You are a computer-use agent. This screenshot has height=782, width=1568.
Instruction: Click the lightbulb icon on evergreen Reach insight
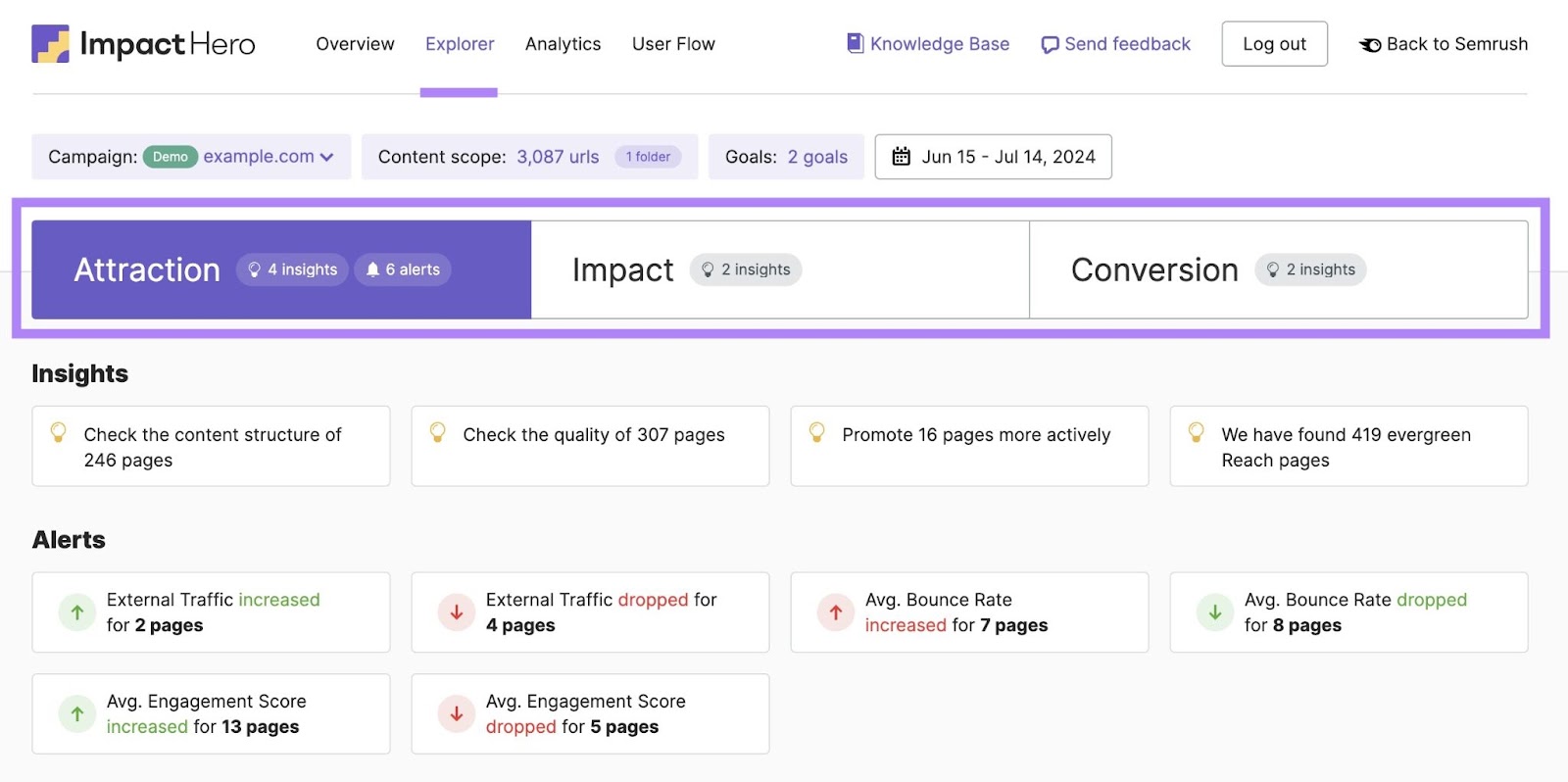(x=1196, y=432)
